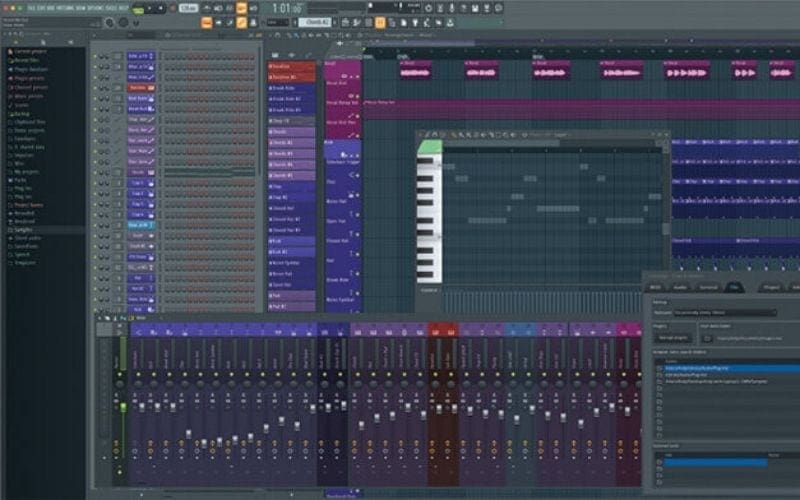This screenshot has width=800, height=500.
Task: Select highlighted blue folder row in settings list
Action: (x=732, y=368)
